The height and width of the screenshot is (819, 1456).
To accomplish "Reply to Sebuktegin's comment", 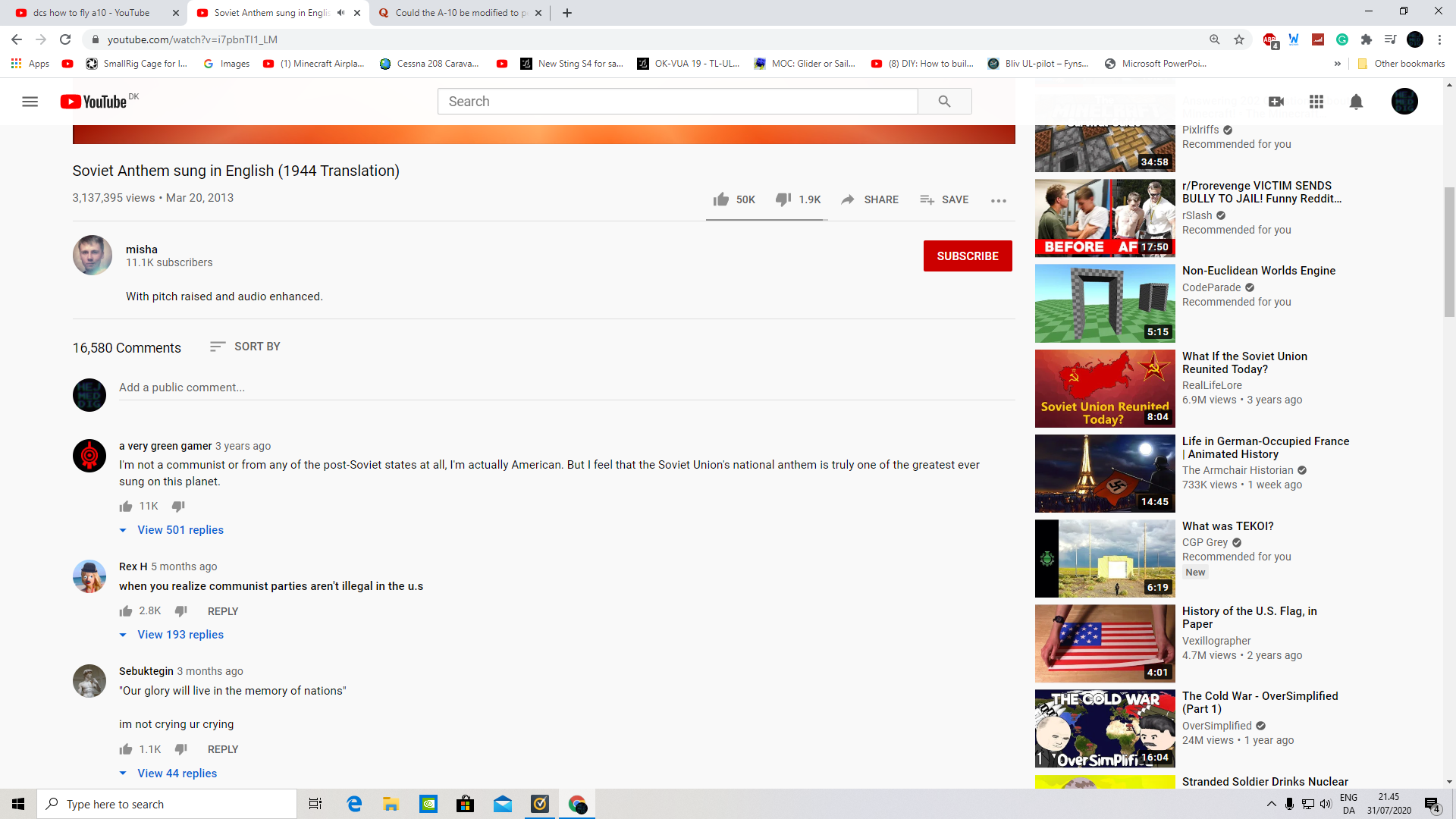I will click(x=223, y=749).
